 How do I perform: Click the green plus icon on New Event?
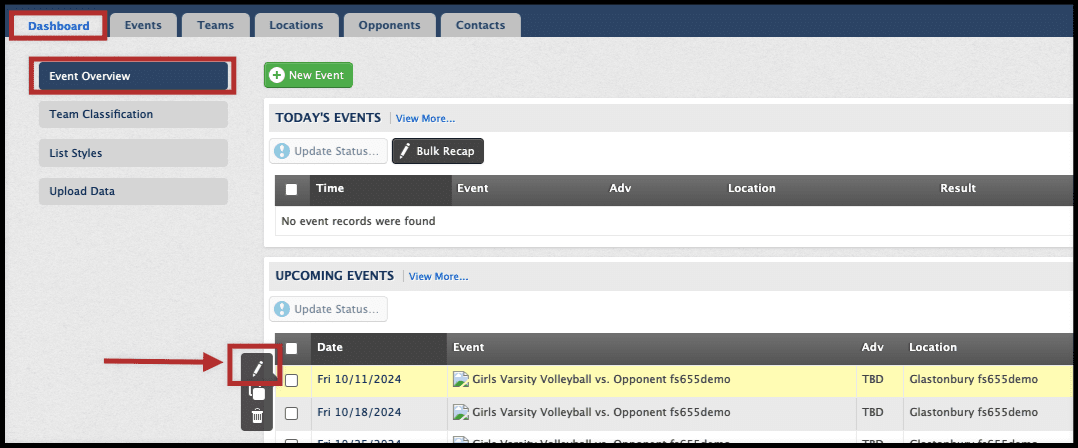click(x=277, y=76)
